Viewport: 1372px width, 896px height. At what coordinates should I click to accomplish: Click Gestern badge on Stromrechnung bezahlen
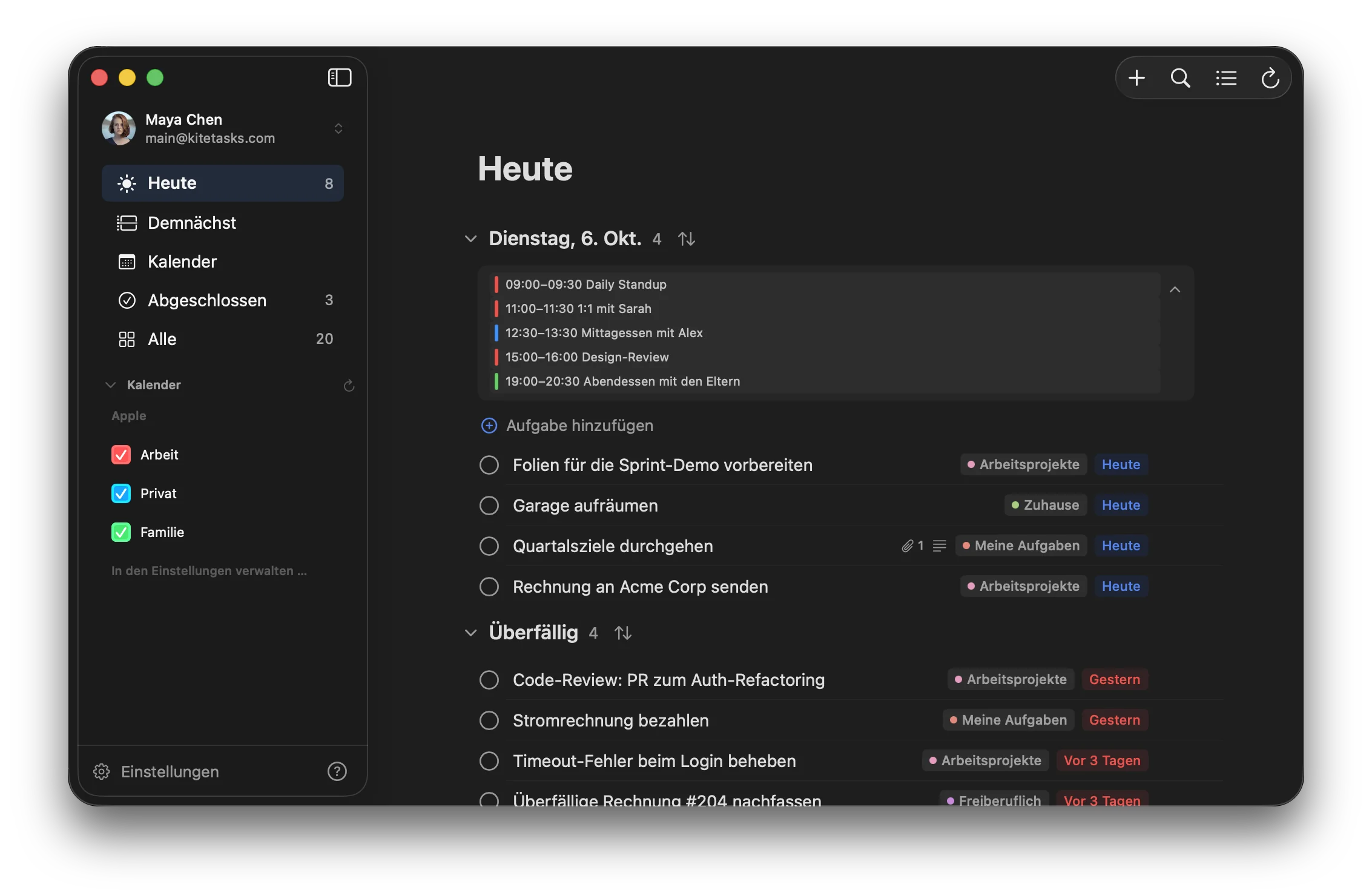click(1114, 720)
